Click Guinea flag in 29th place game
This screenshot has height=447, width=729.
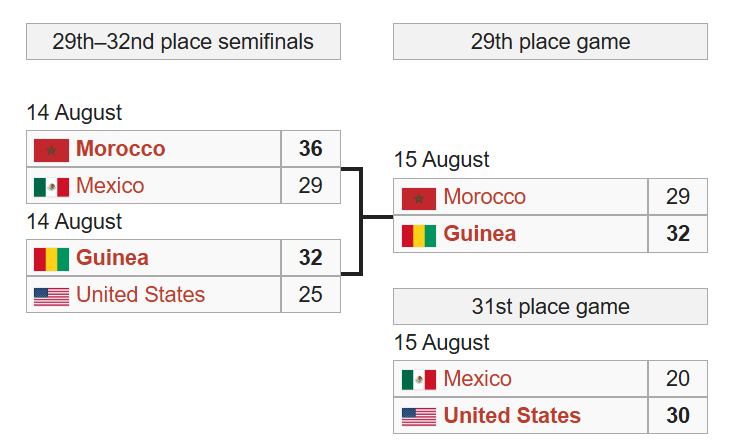pyautogui.click(x=419, y=235)
